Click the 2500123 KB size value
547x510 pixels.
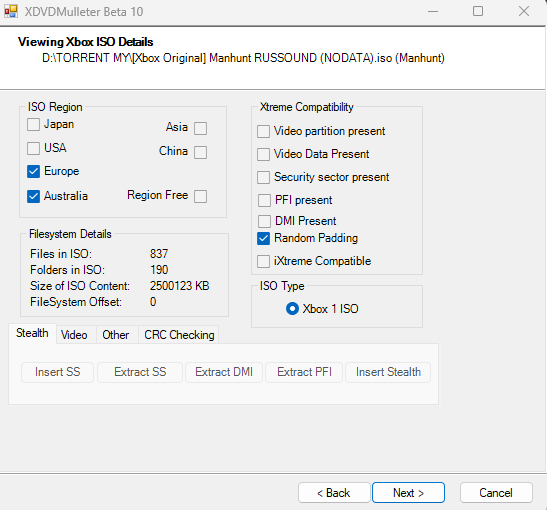(x=180, y=286)
